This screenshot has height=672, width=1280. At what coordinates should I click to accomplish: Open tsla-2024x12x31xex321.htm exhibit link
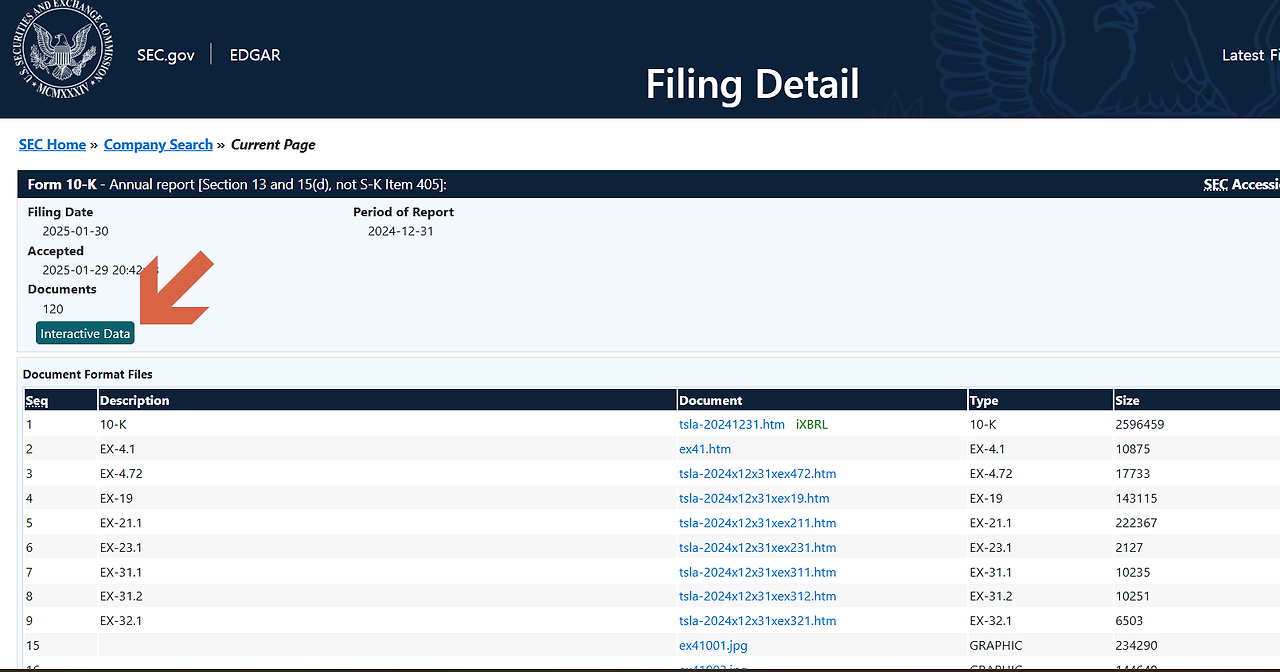pyautogui.click(x=757, y=621)
